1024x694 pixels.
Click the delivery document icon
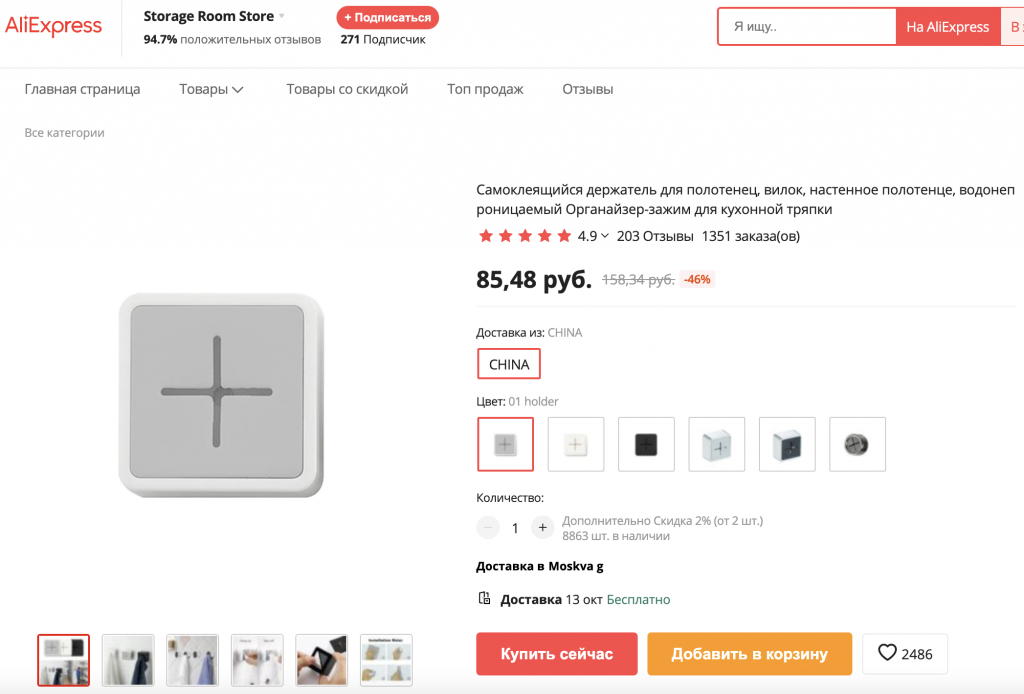point(485,599)
